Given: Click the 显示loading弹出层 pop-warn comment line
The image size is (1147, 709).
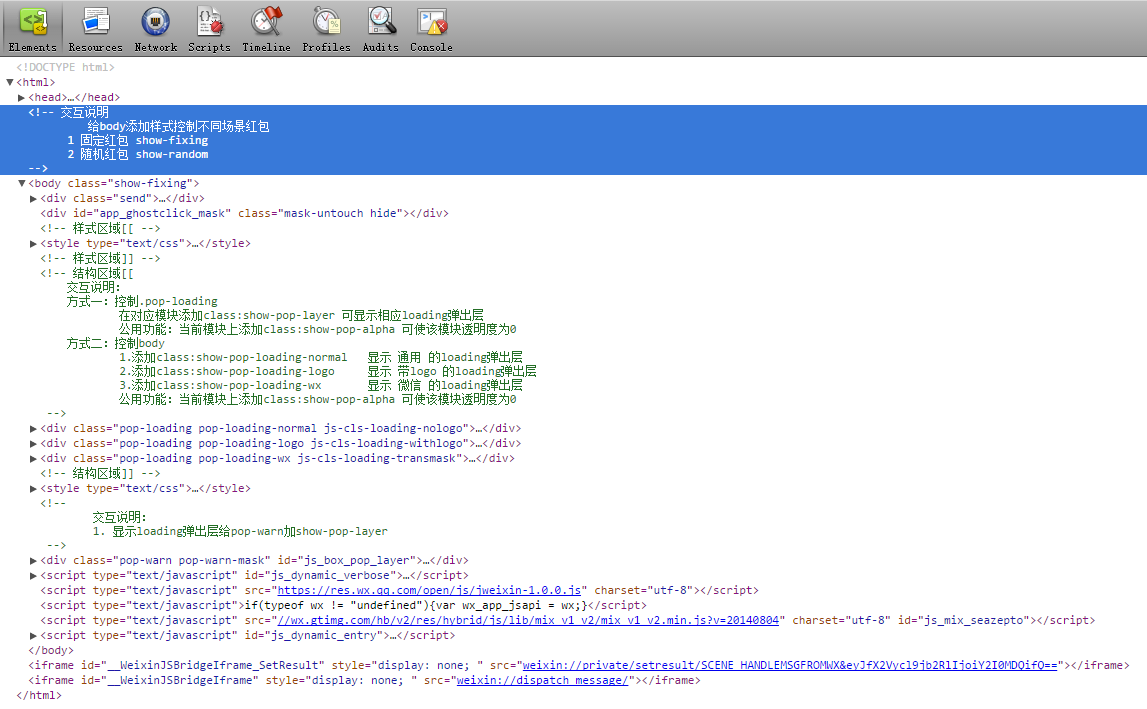Looking at the screenshot, I should (x=240, y=531).
